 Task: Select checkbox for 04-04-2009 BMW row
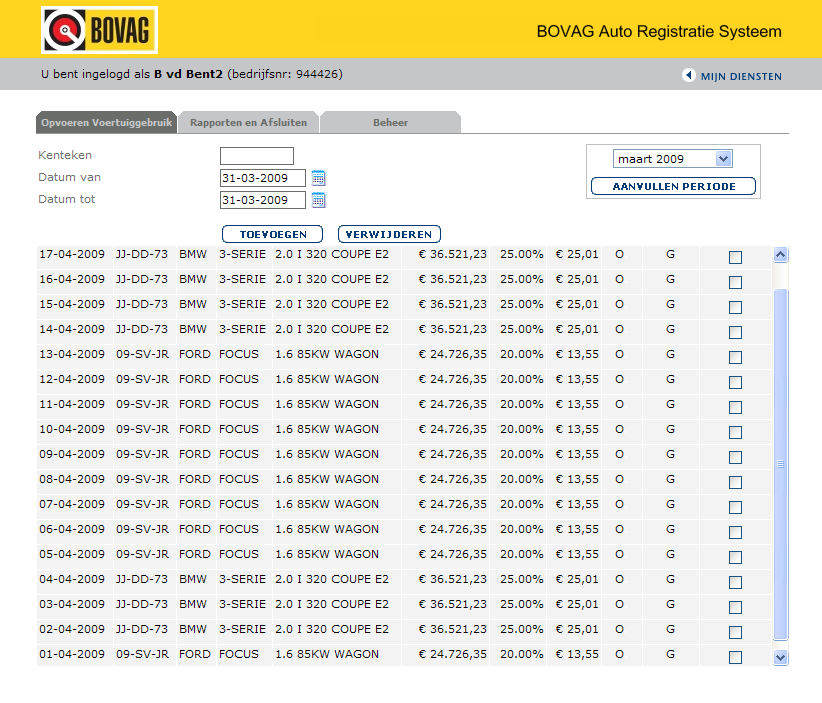pos(736,582)
